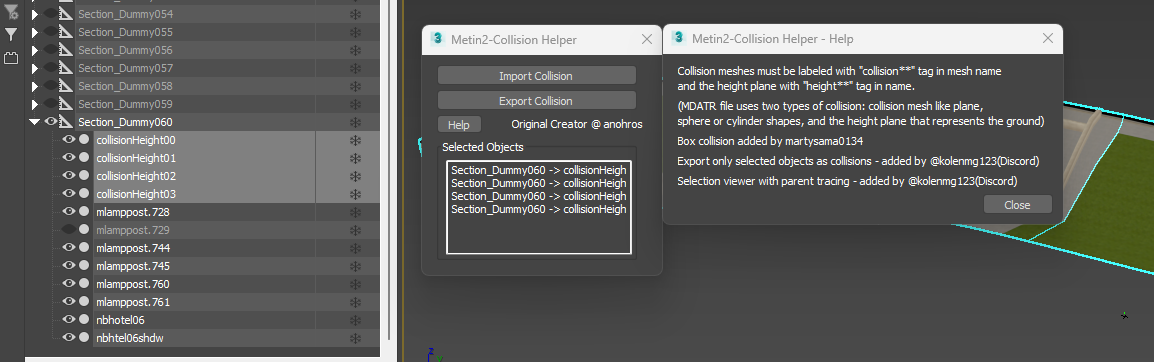The image size is (1154, 362).
Task: Click 3ds Max icon in Collision Helper title
Action: pos(439,39)
